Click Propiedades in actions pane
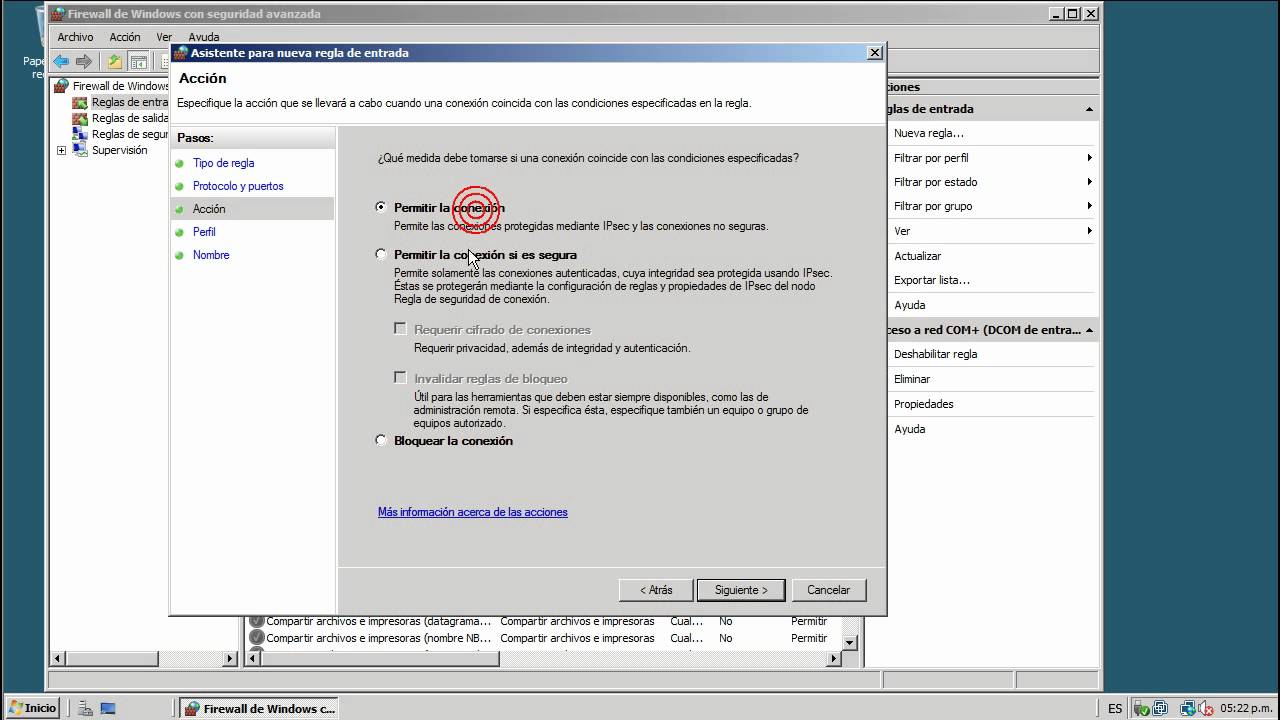The height and width of the screenshot is (720, 1280). pyautogui.click(x=923, y=404)
